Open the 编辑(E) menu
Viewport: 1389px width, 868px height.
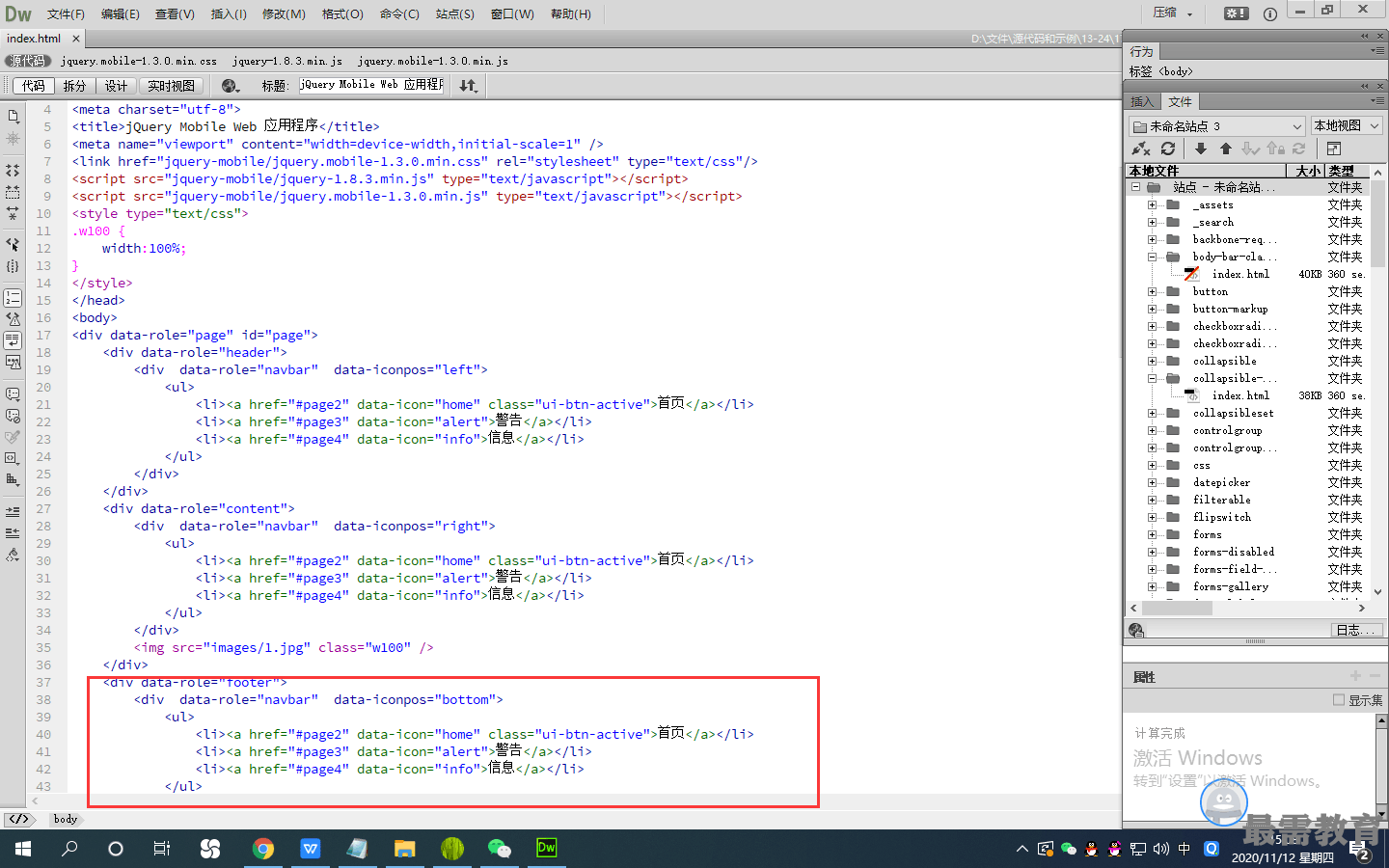pyautogui.click(x=121, y=14)
